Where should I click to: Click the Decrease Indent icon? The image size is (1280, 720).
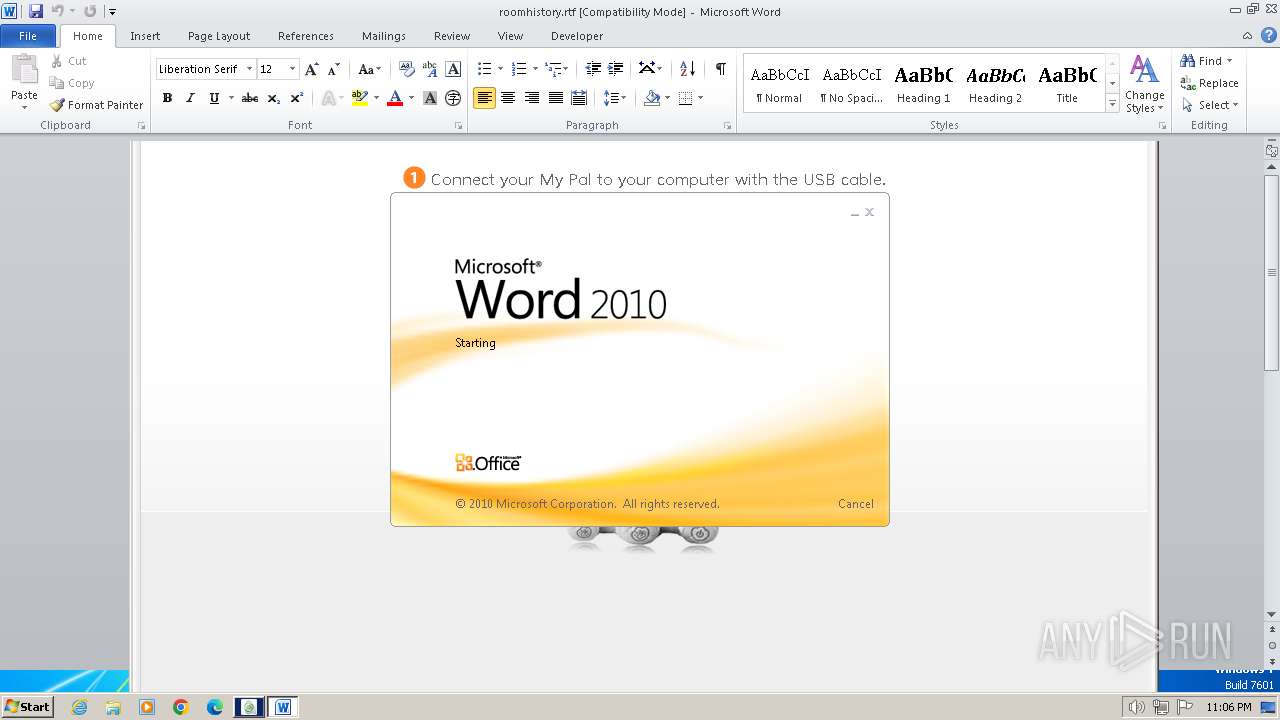point(593,69)
